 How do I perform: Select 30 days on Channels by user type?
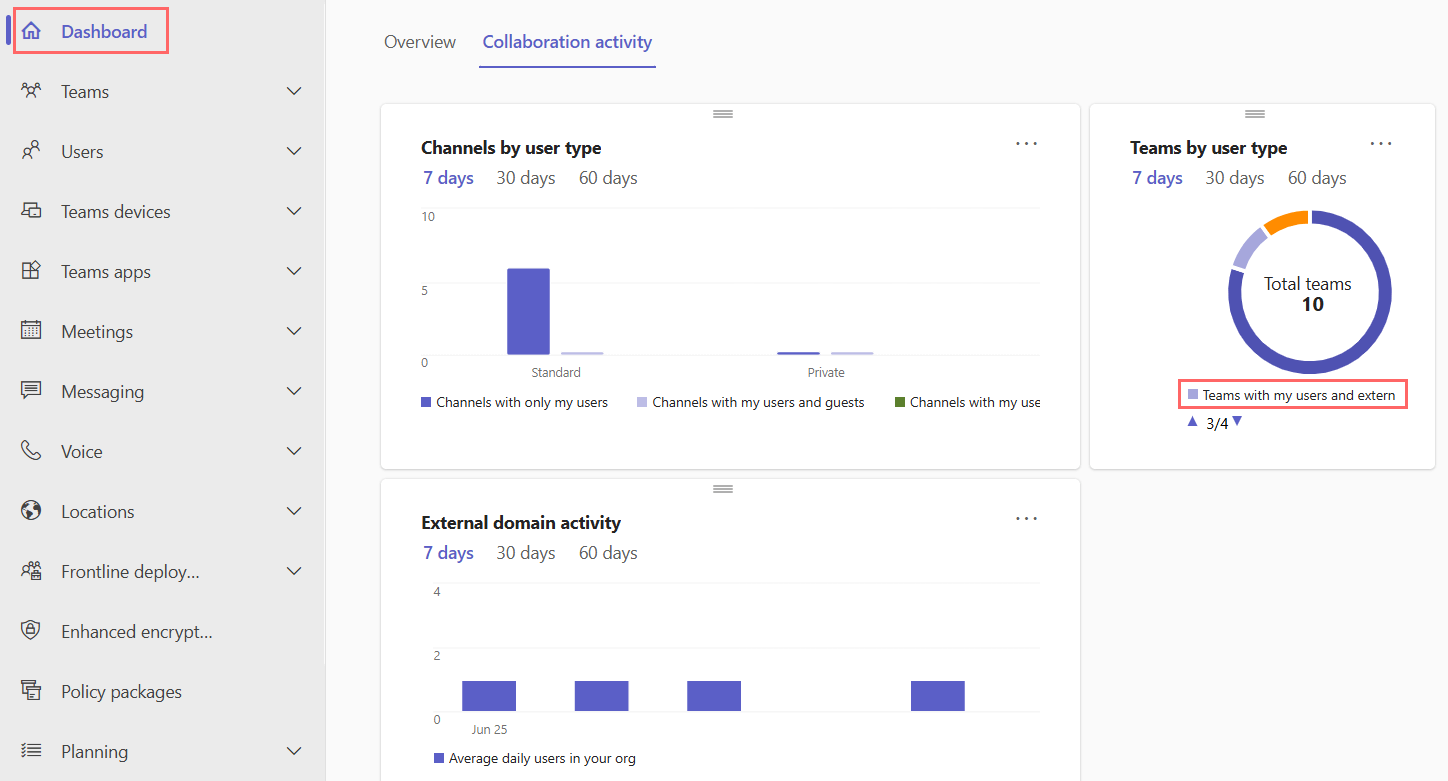[x=526, y=177]
